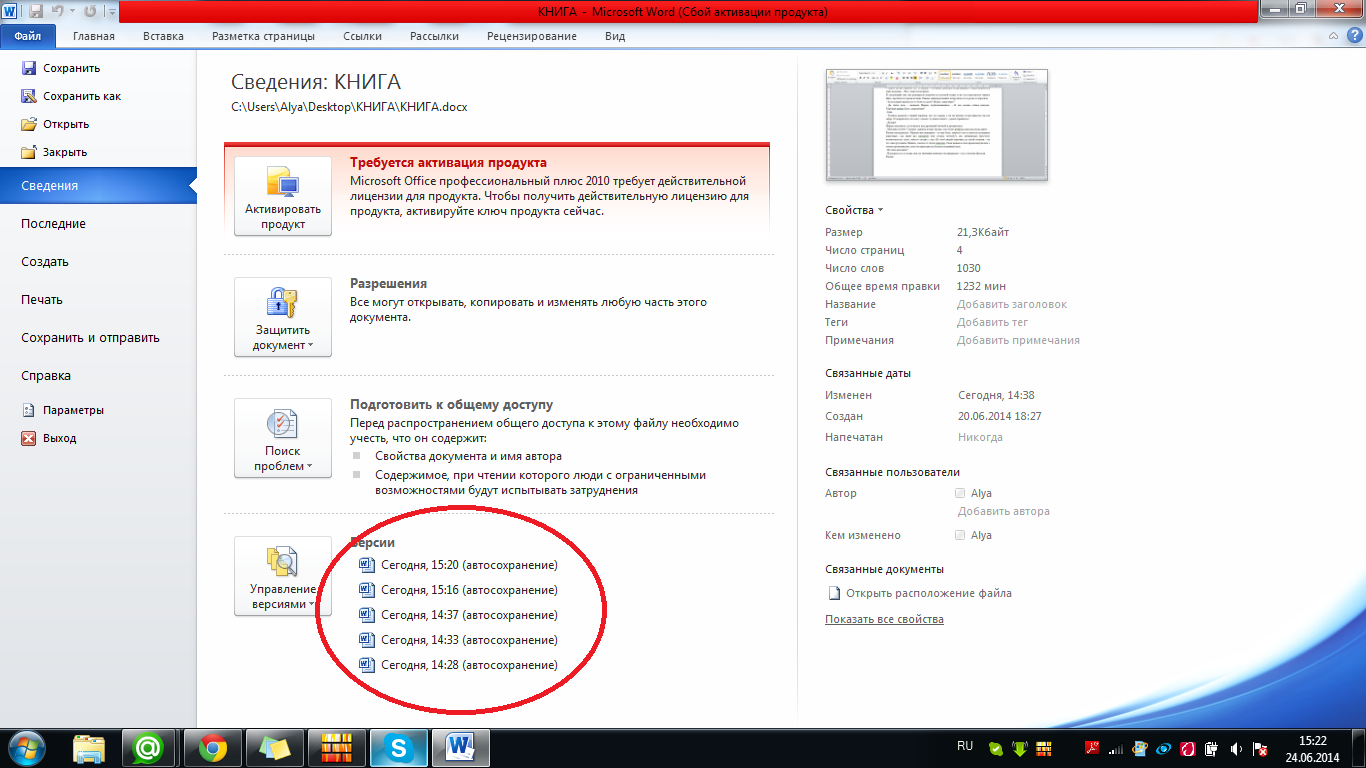
Task: Open the 14:37 autosave version
Action: point(458,615)
